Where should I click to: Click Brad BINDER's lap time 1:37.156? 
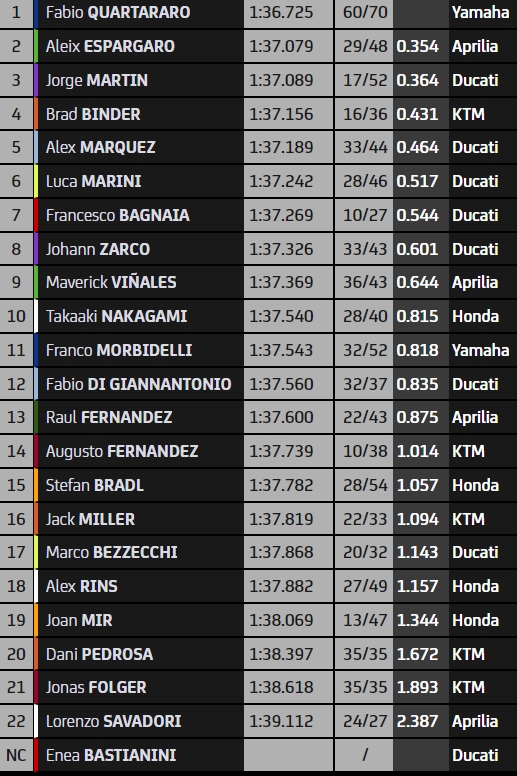pos(281,114)
